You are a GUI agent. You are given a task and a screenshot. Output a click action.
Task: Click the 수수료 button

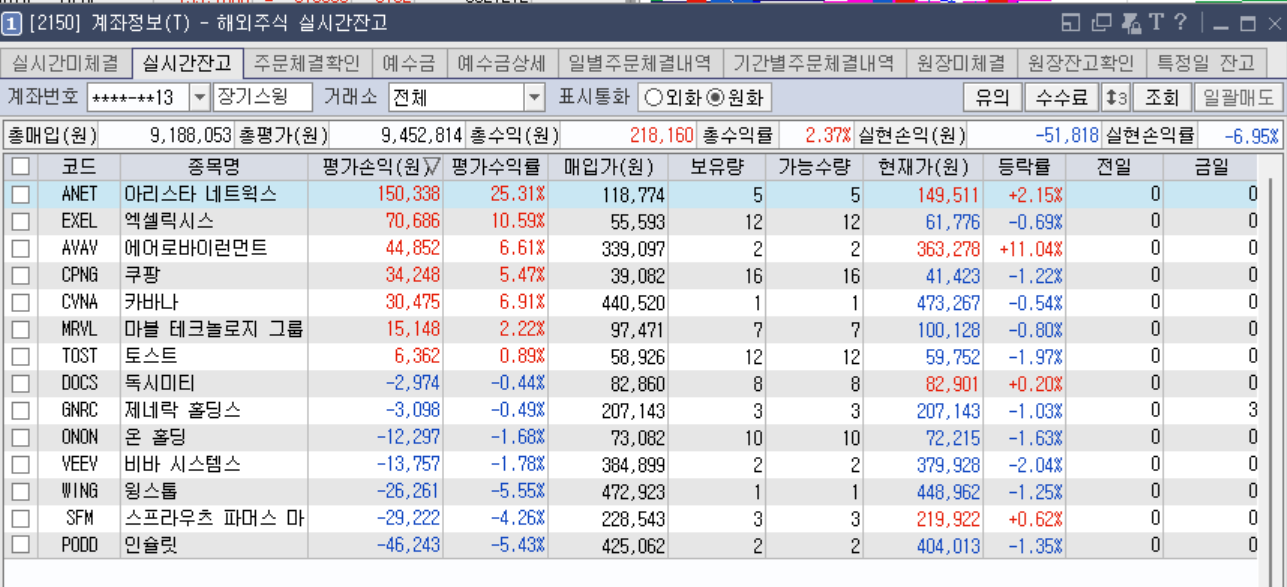(1061, 98)
